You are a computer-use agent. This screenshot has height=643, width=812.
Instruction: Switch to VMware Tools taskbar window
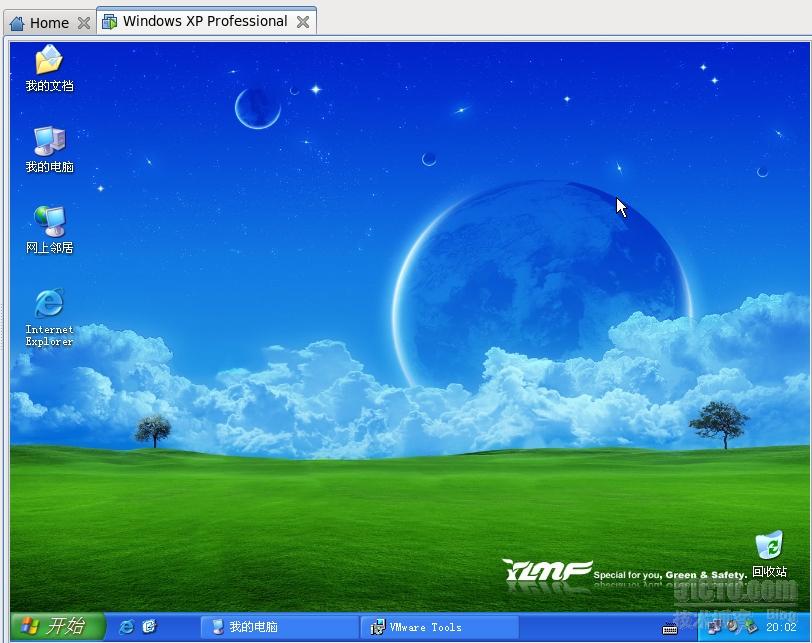point(440,627)
